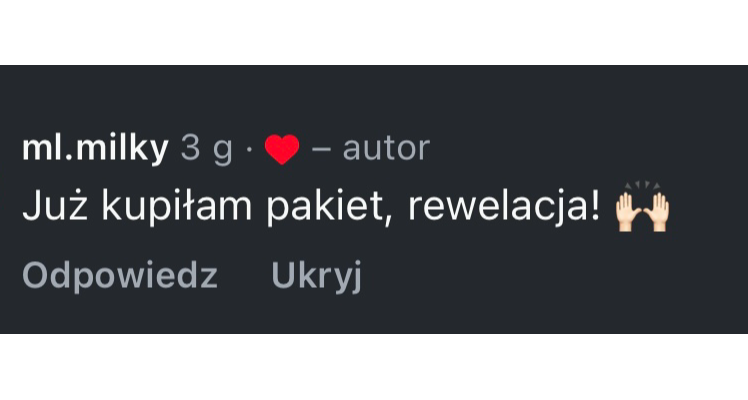The width and height of the screenshot is (748, 400).
Task: Click the red heart like icon
Action: (x=282, y=149)
